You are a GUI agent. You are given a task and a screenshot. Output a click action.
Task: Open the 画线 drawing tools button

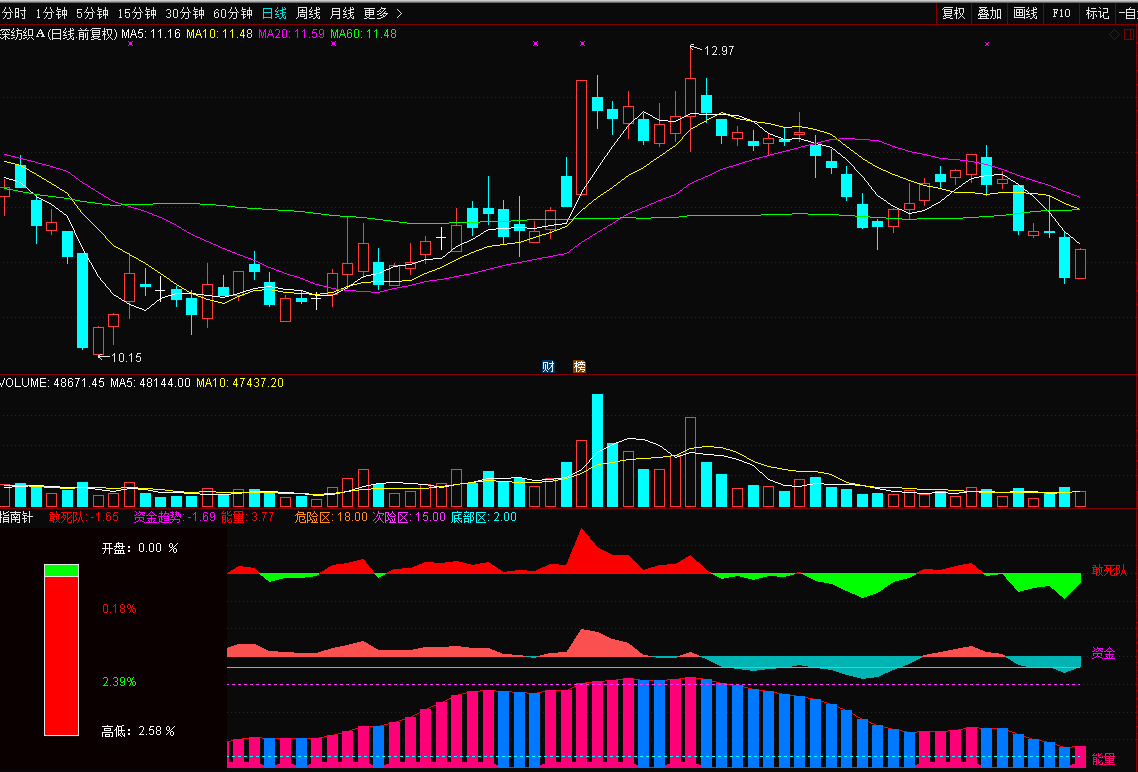pyautogui.click(x=1025, y=13)
